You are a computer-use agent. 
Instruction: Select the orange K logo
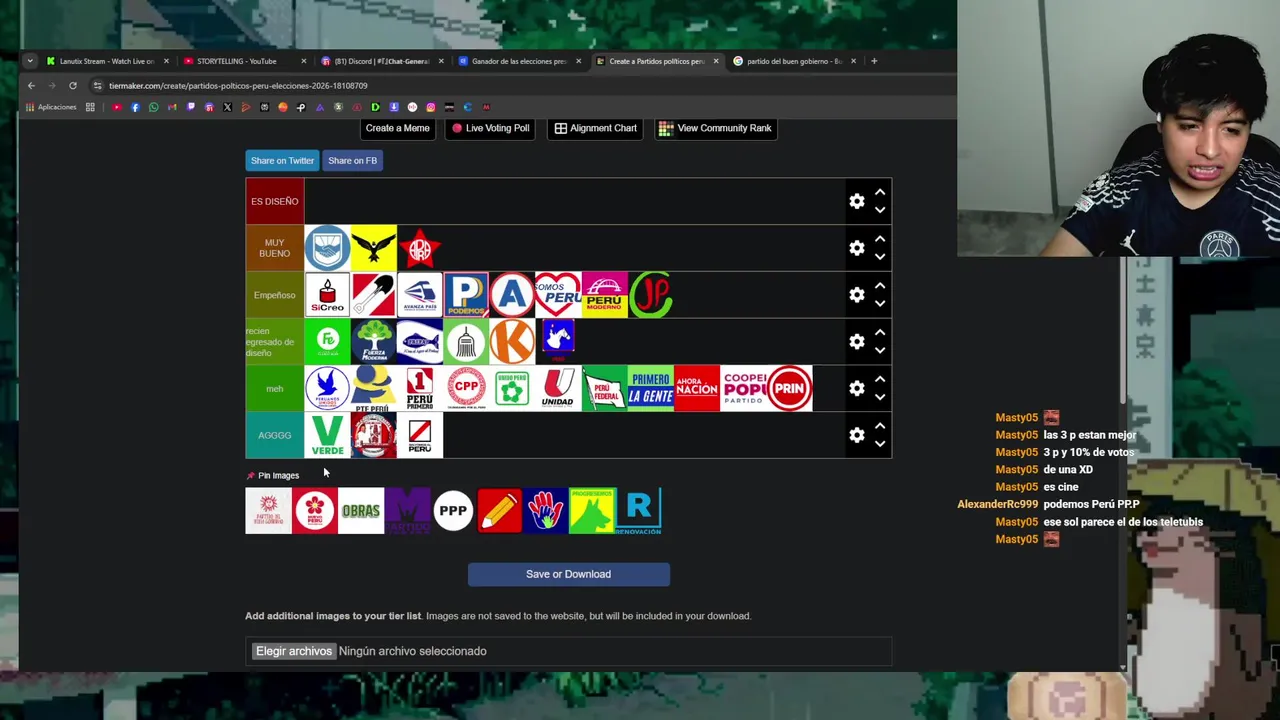tap(512, 341)
